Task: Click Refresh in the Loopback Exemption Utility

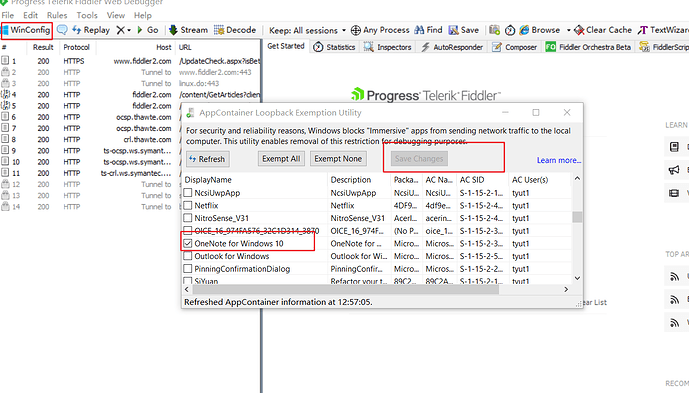Action: [207, 159]
